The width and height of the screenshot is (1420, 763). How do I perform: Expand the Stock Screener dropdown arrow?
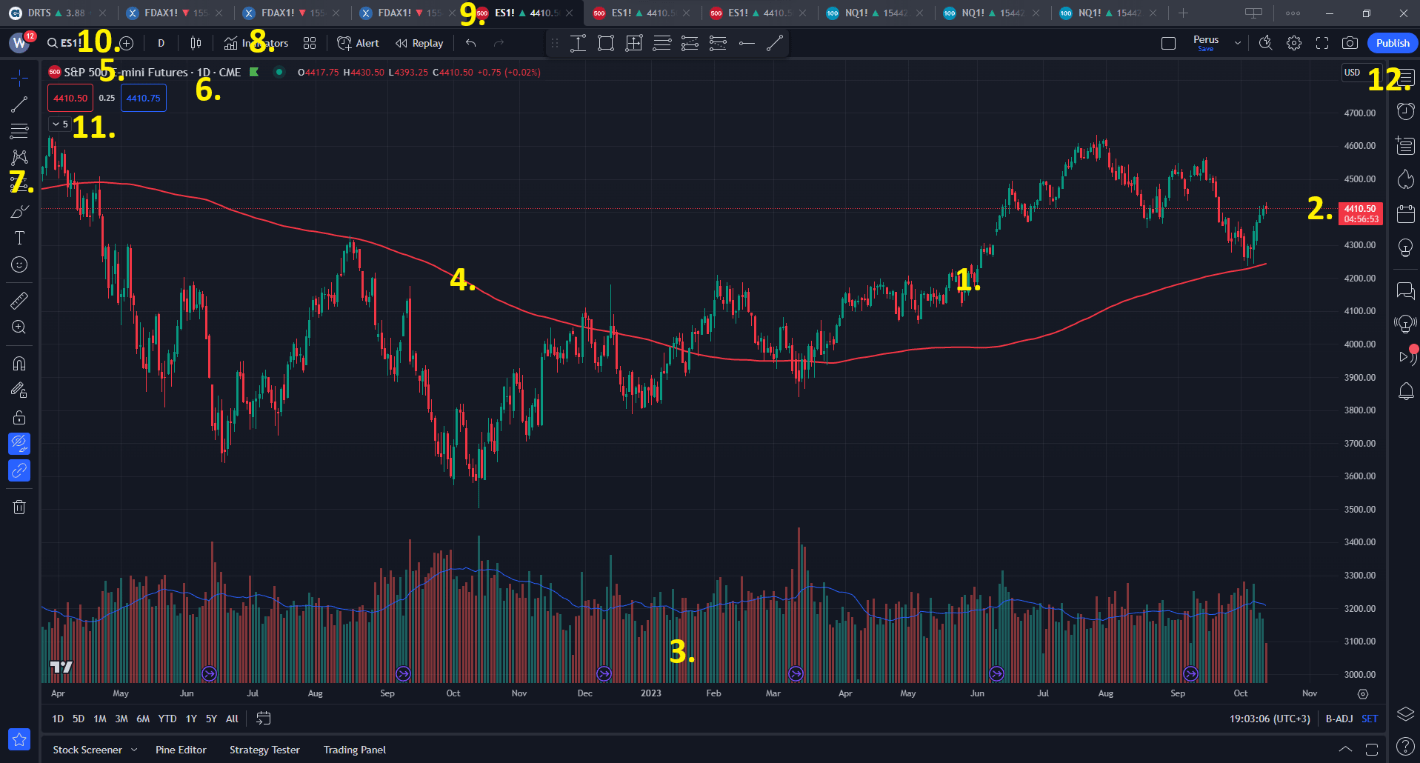click(x=132, y=750)
